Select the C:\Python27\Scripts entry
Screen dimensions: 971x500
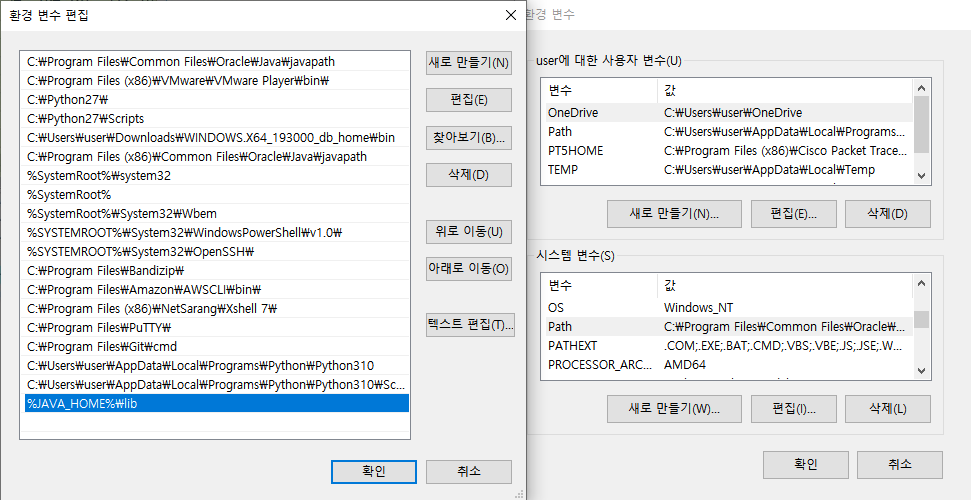[x=217, y=118]
